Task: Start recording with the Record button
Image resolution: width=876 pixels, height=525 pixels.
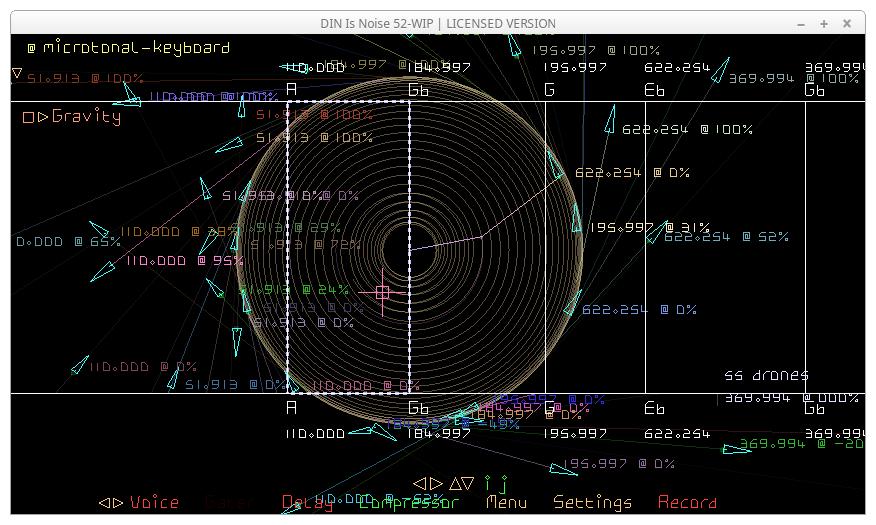Action: (x=687, y=503)
